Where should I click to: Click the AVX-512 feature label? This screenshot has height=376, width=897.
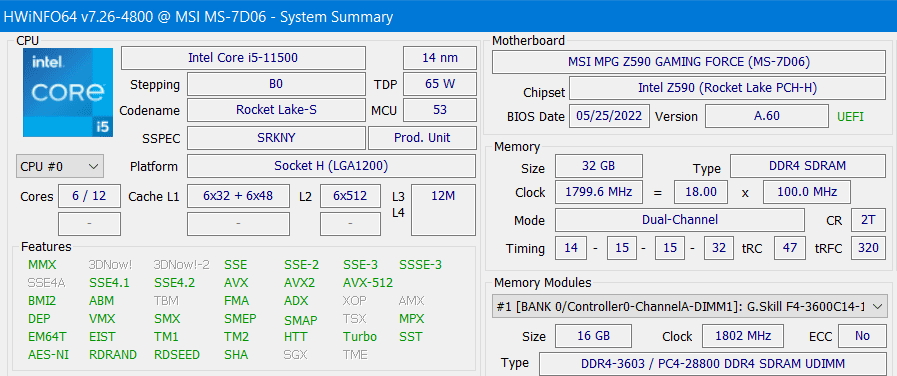point(368,283)
